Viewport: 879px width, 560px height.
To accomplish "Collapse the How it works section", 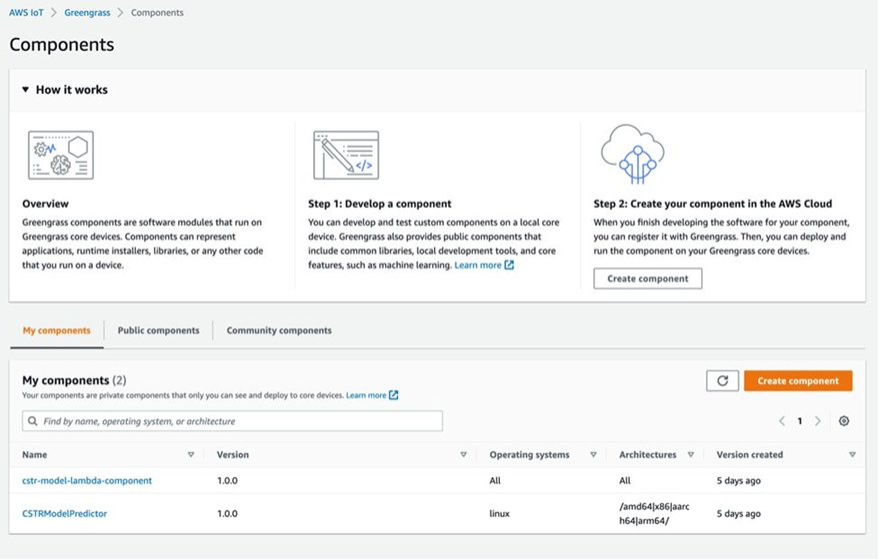I will pyautogui.click(x=25, y=90).
